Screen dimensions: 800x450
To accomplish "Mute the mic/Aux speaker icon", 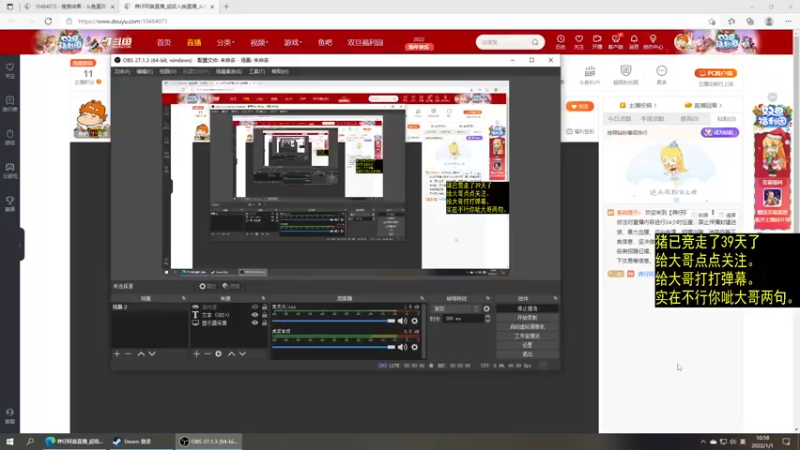I will pyautogui.click(x=402, y=321).
